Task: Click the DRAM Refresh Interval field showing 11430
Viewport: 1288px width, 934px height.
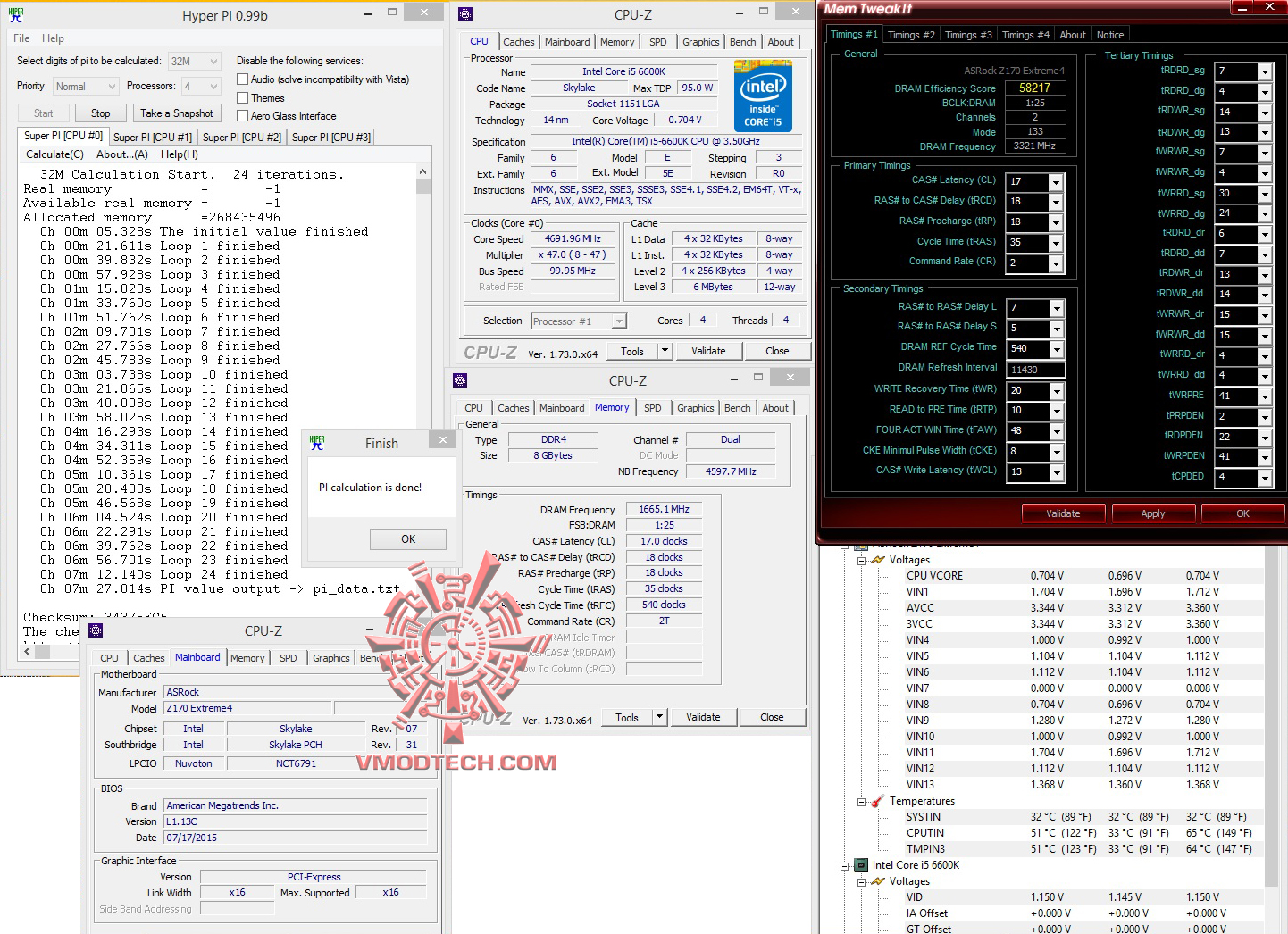Action: pos(1034,370)
